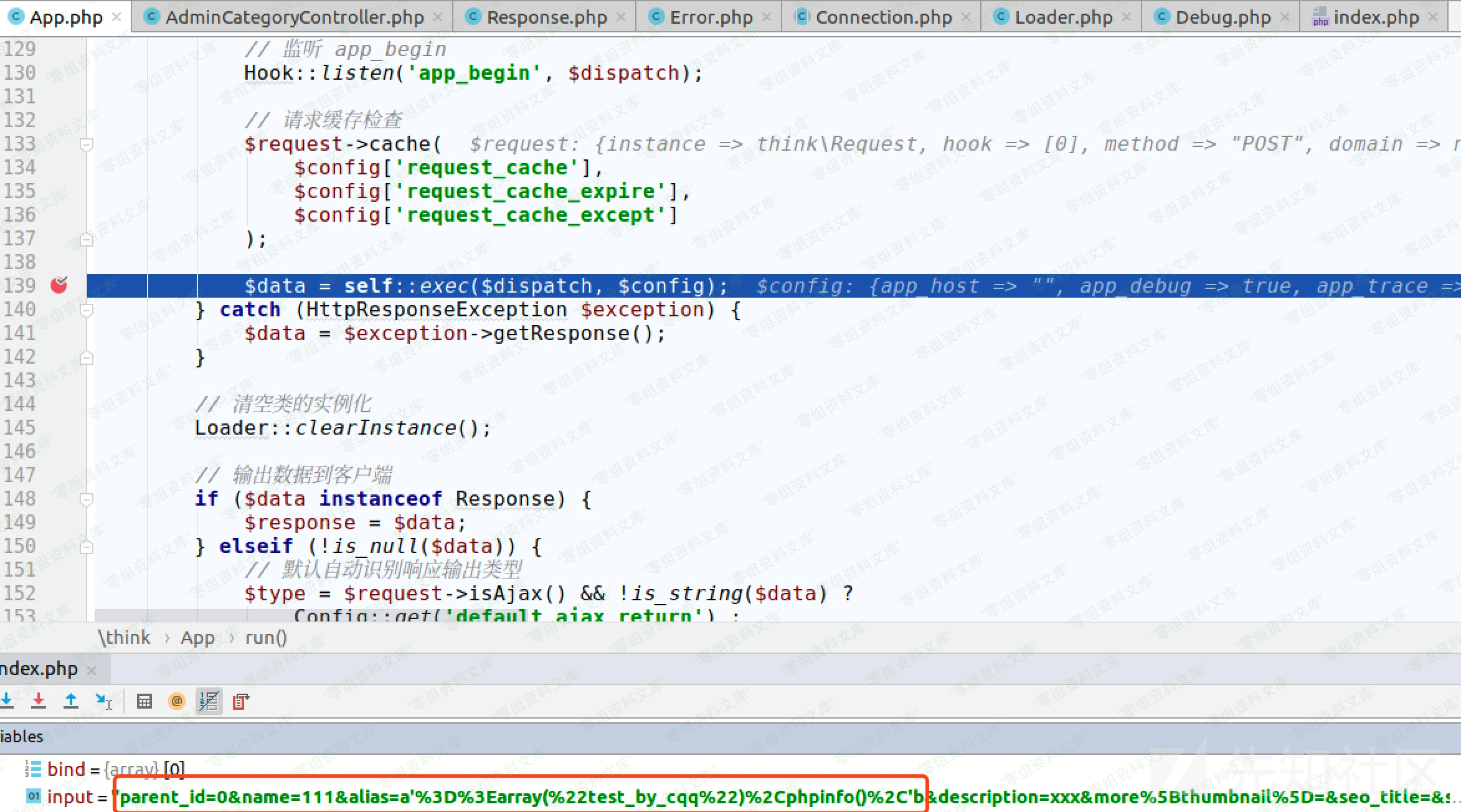Click the Step Out arrow icon
This screenshot has width=1461, height=812.
(x=71, y=701)
